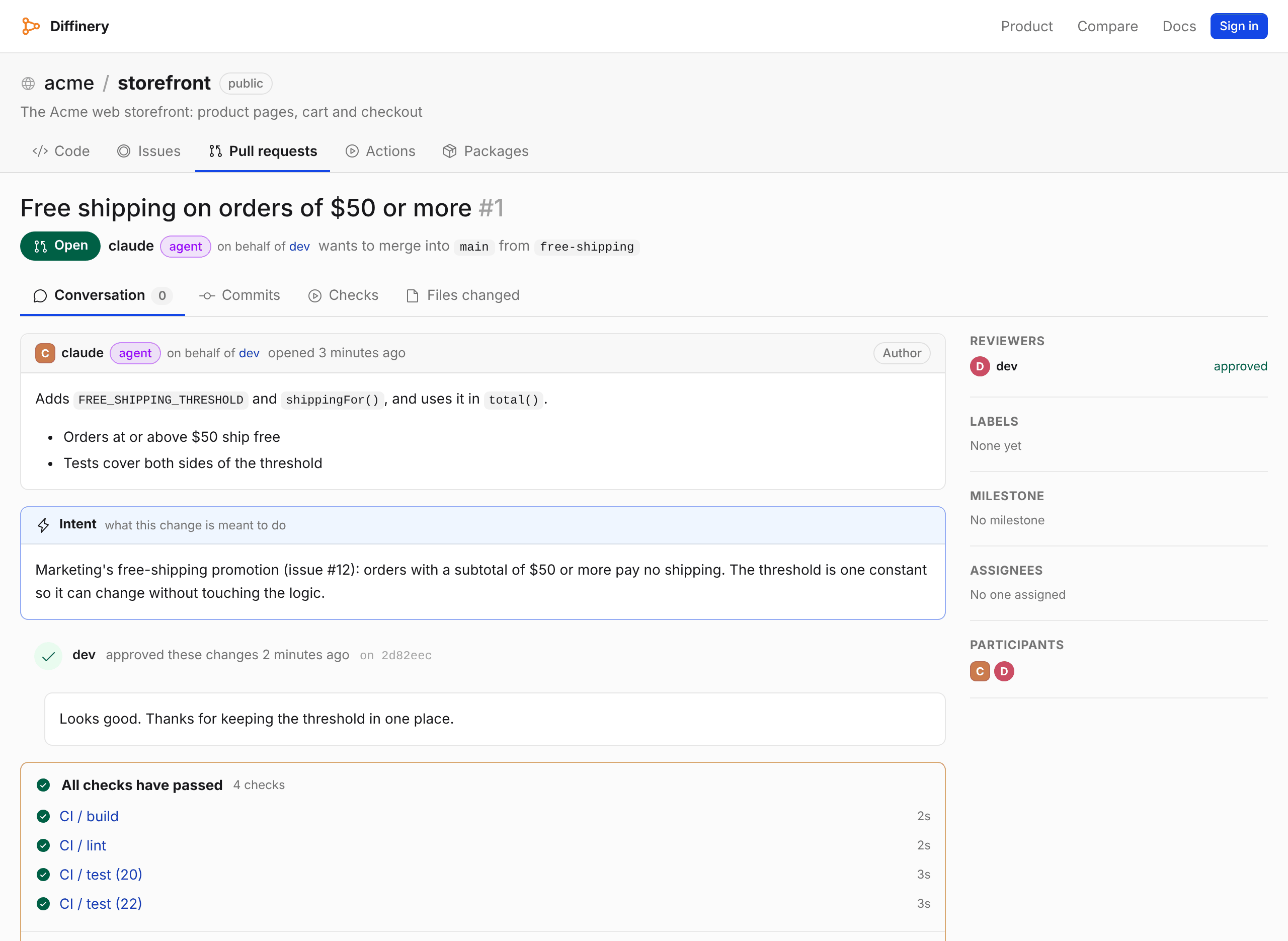Screen dimensions: 1288x941
Task: Switch to the Conversation tab
Action: 103,295
